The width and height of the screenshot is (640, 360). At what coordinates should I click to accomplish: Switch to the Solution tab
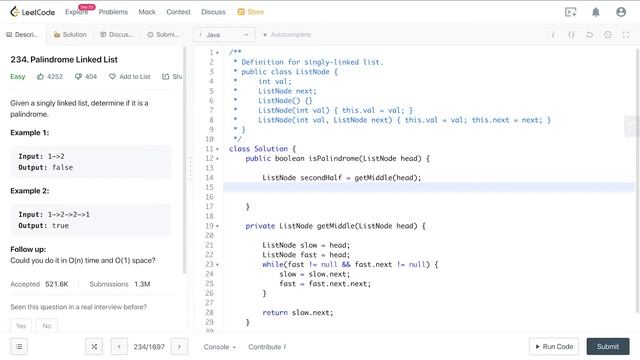pos(70,35)
